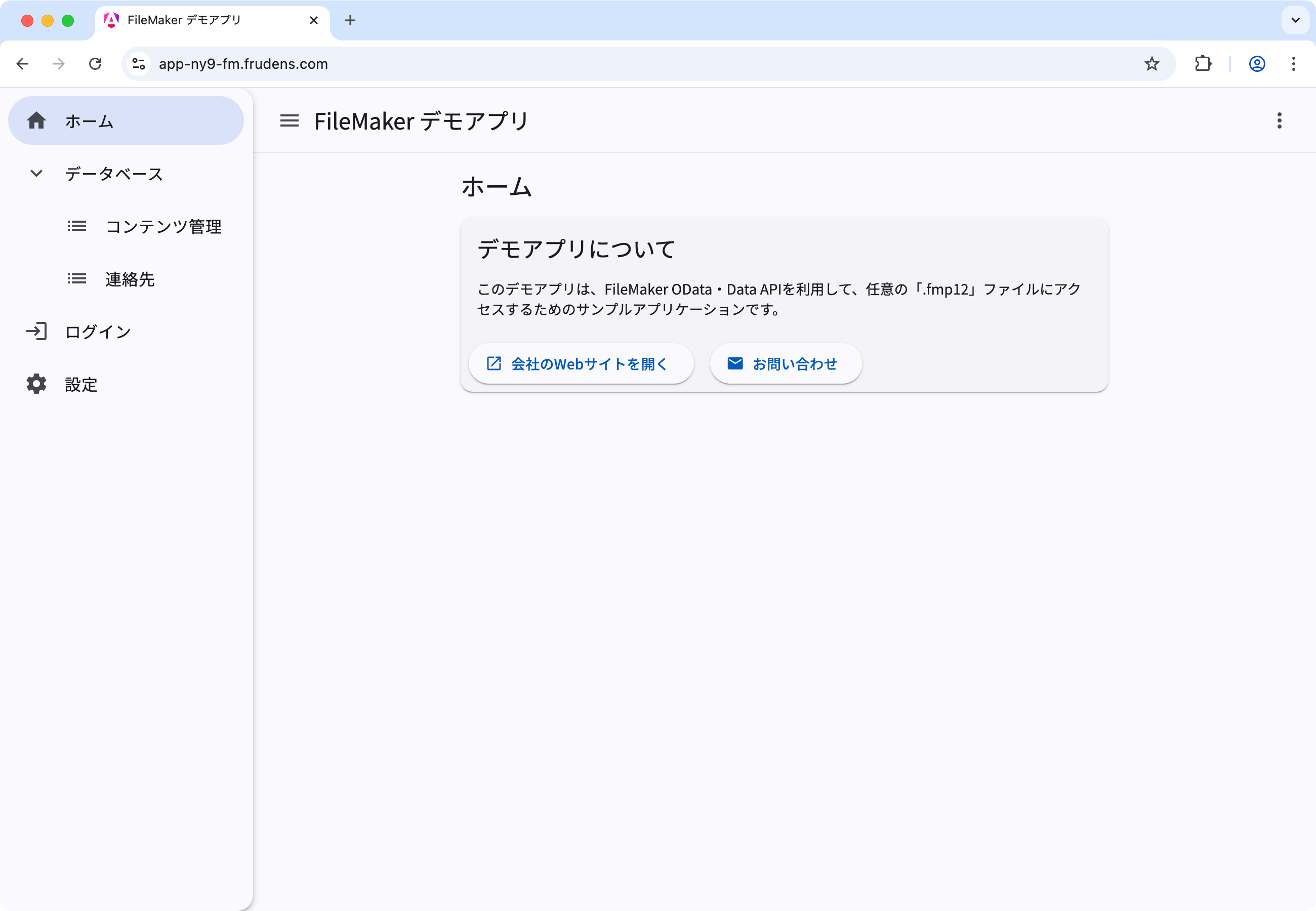This screenshot has width=1316, height=911.
Task: Click the FileMaker デモアプリ toolbar title
Action: pyautogui.click(x=421, y=121)
